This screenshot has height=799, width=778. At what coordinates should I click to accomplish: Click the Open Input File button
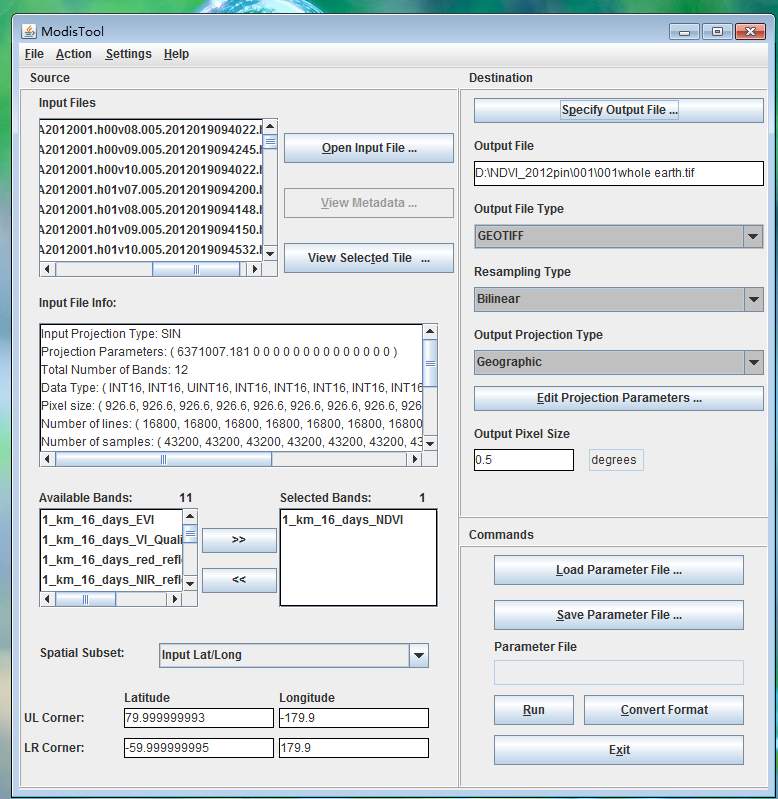tap(369, 148)
